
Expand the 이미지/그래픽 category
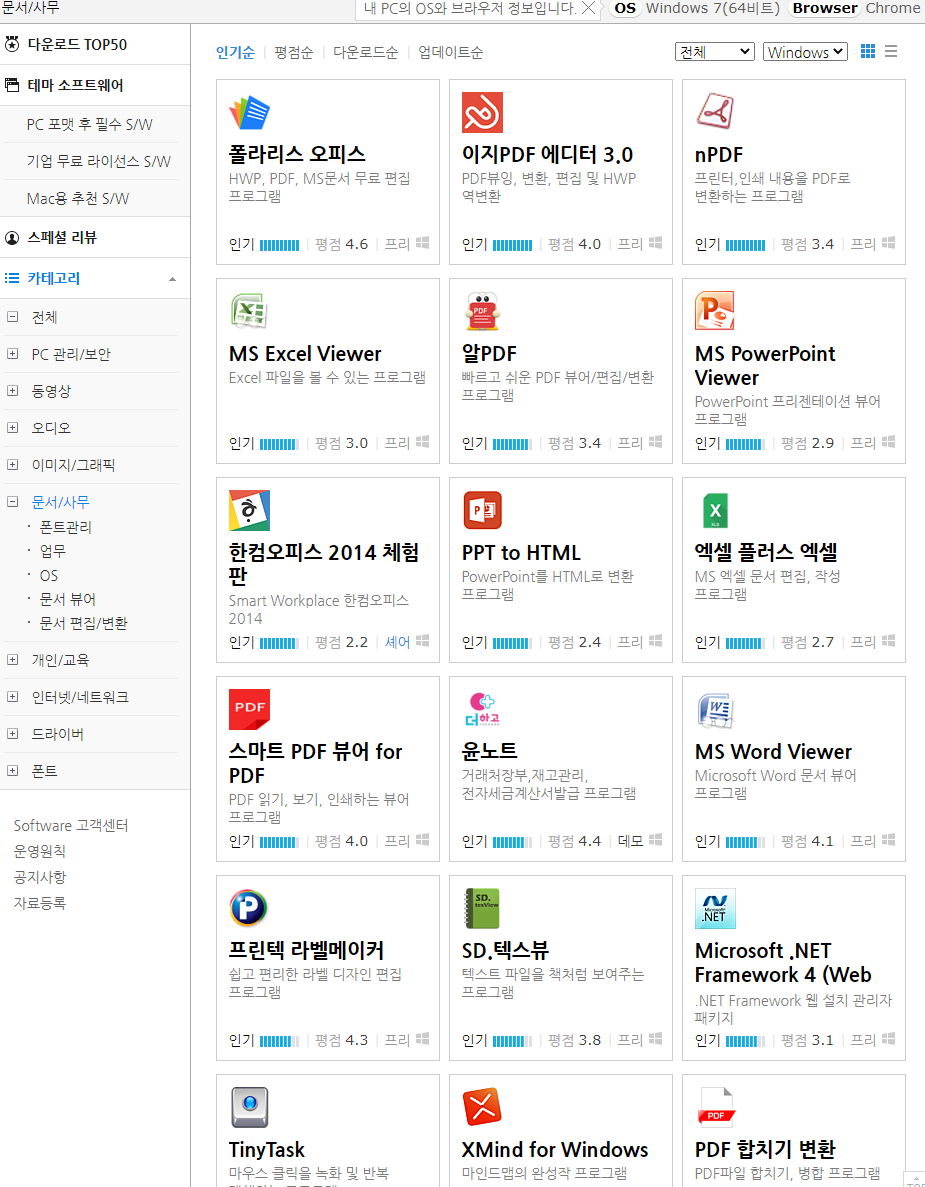(x=12, y=465)
